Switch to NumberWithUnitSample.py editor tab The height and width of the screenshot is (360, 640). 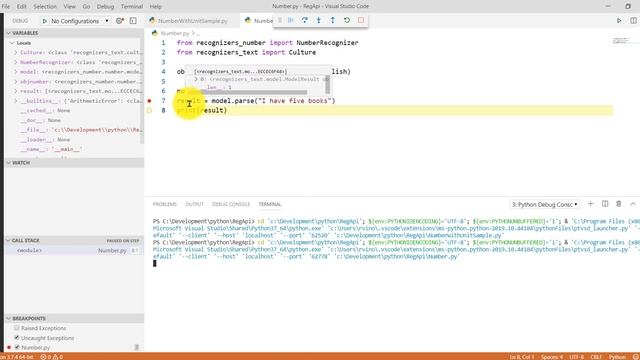[193, 21]
